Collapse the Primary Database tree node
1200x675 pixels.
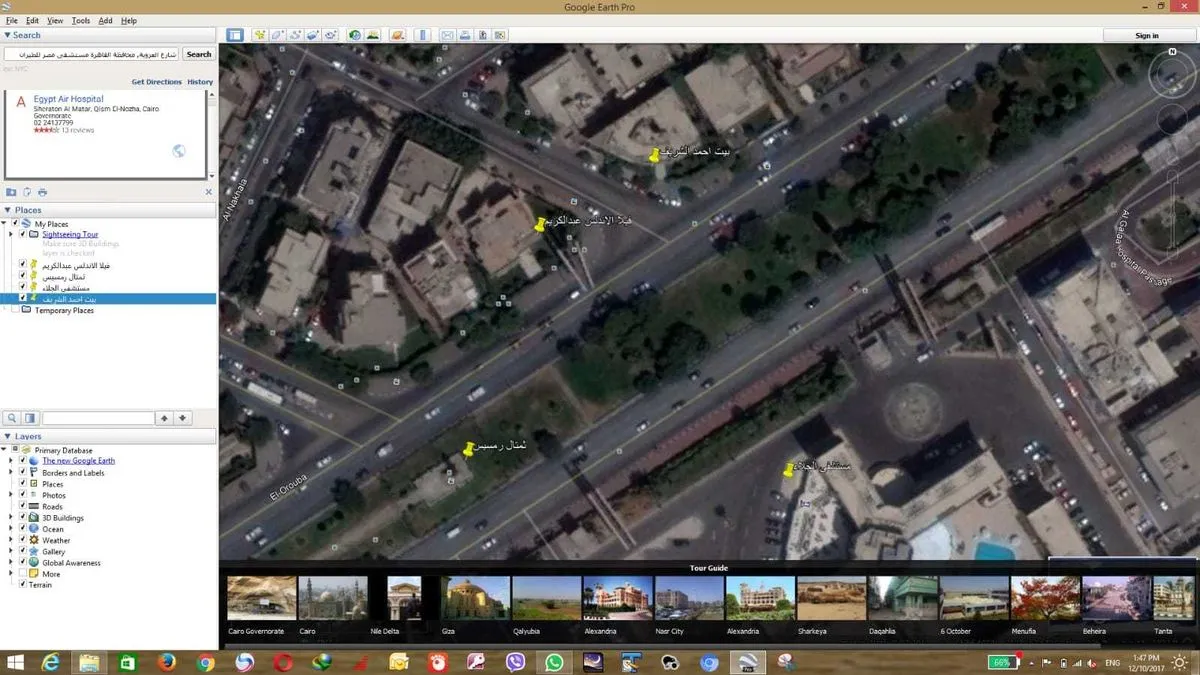click(x=6, y=451)
